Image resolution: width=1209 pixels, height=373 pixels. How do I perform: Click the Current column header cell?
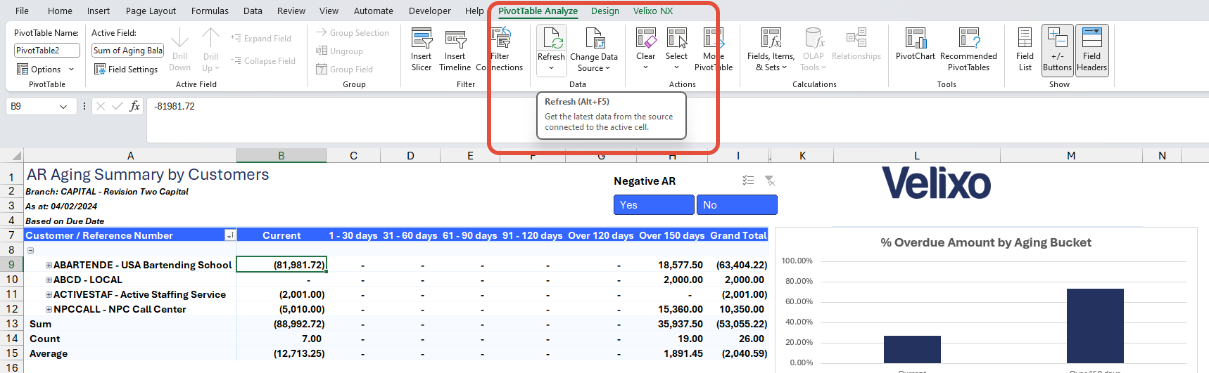[280, 235]
